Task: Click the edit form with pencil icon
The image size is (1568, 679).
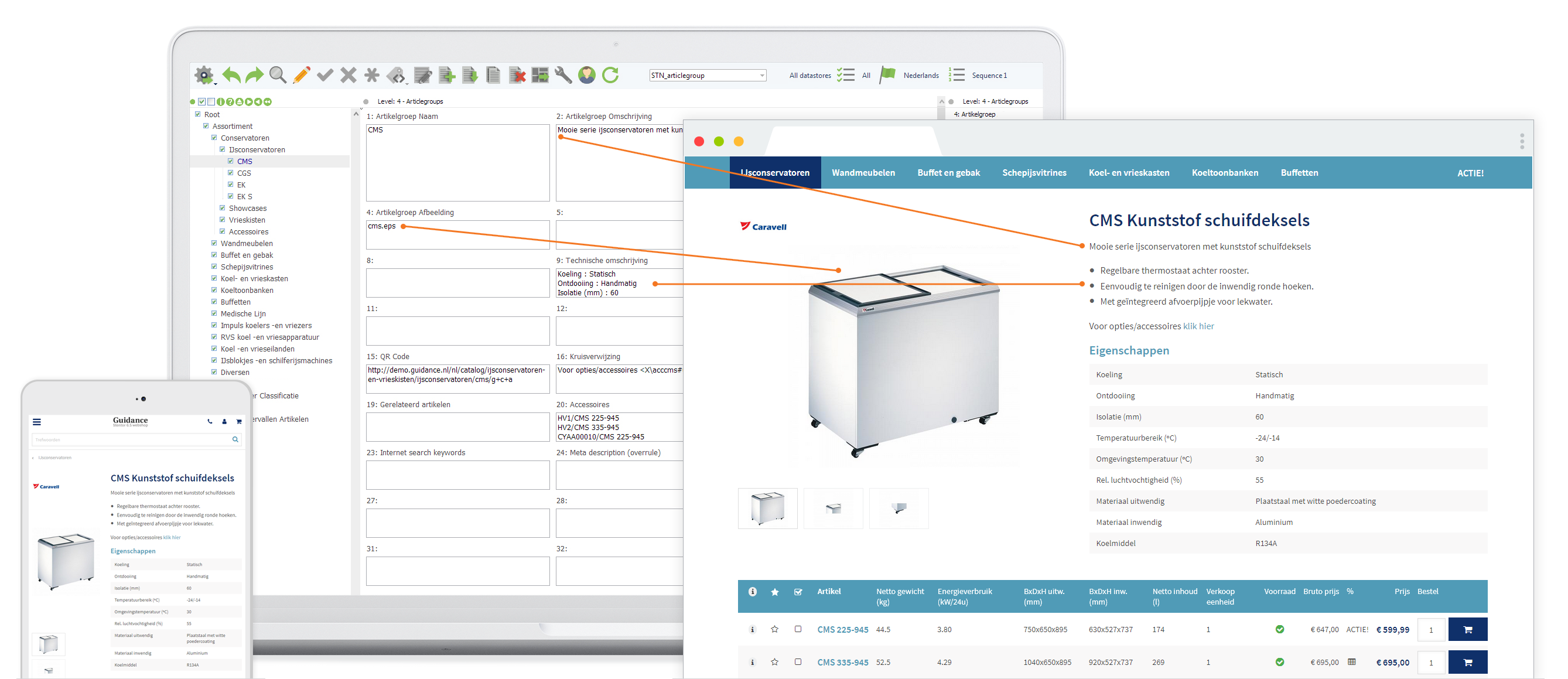Action: pos(422,76)
